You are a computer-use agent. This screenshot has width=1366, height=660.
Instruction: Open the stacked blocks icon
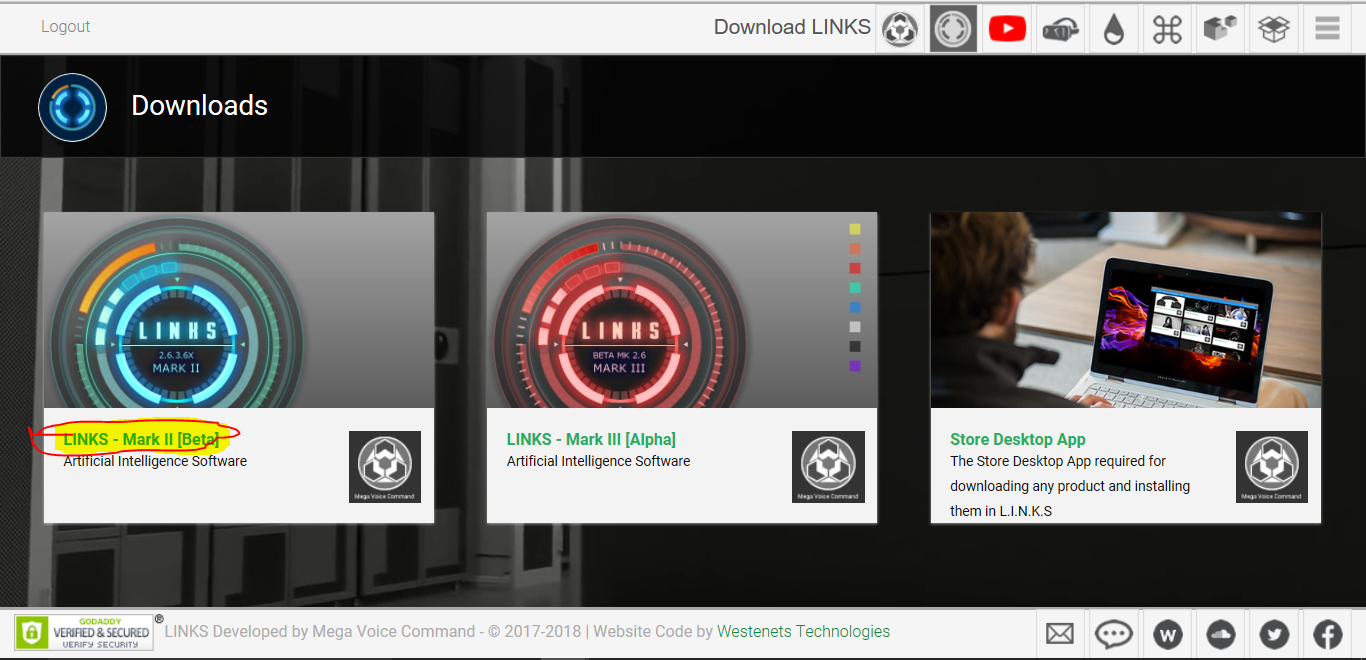pyautogui.click(x=1220, y=28)
